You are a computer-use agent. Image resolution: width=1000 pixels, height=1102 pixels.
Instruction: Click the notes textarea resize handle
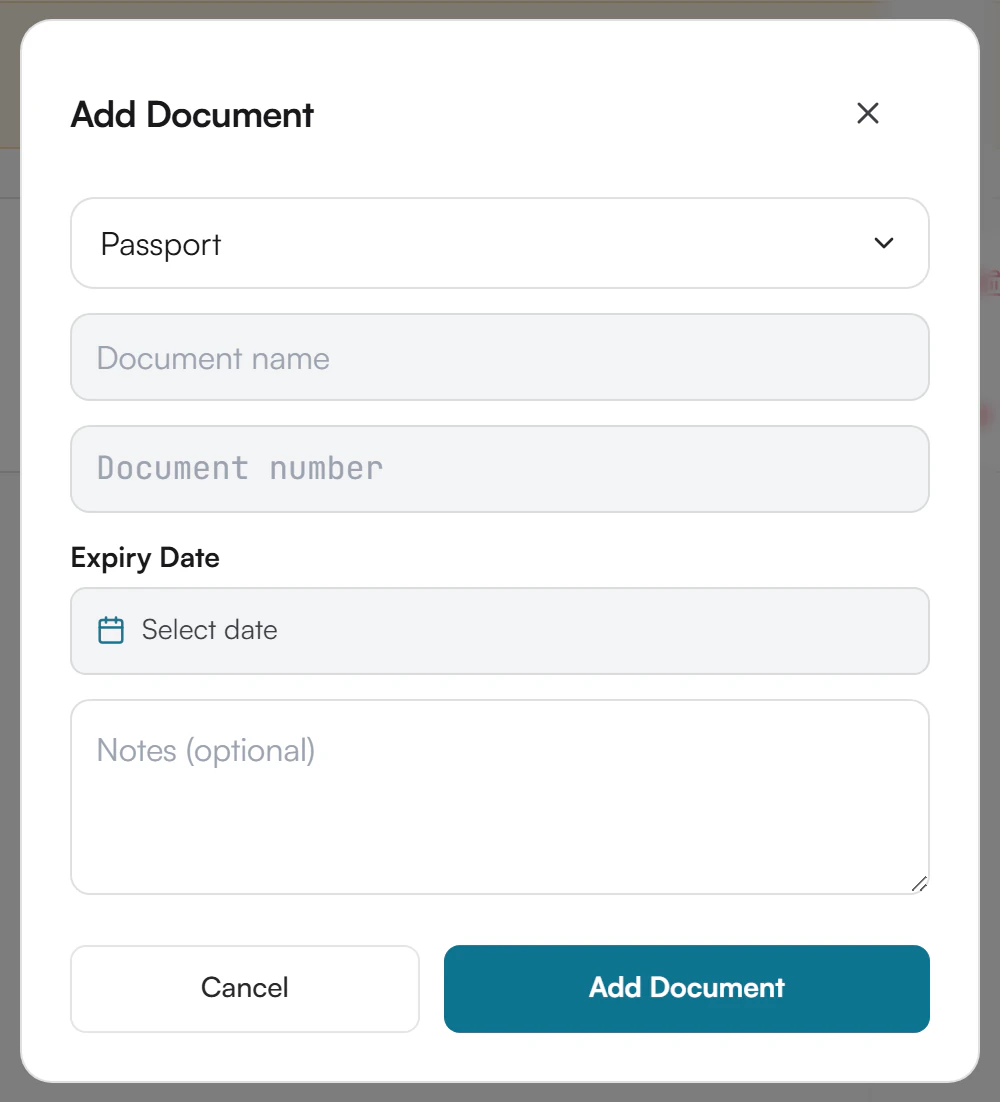pos(919,884)
